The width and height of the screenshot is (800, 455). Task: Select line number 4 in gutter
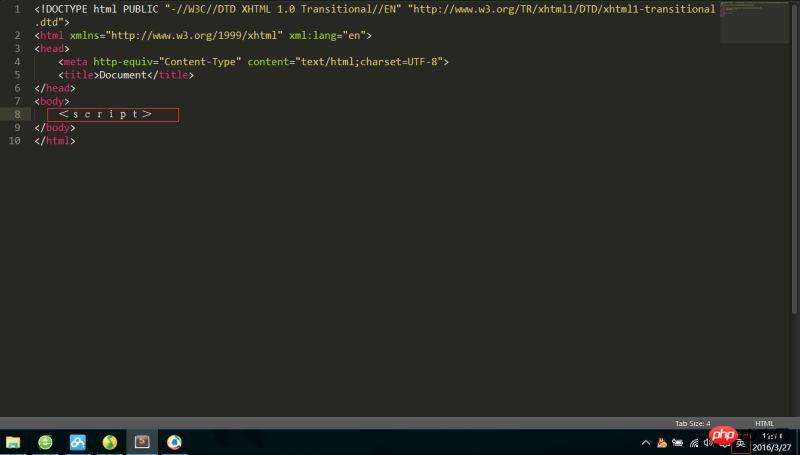(17, 62)
